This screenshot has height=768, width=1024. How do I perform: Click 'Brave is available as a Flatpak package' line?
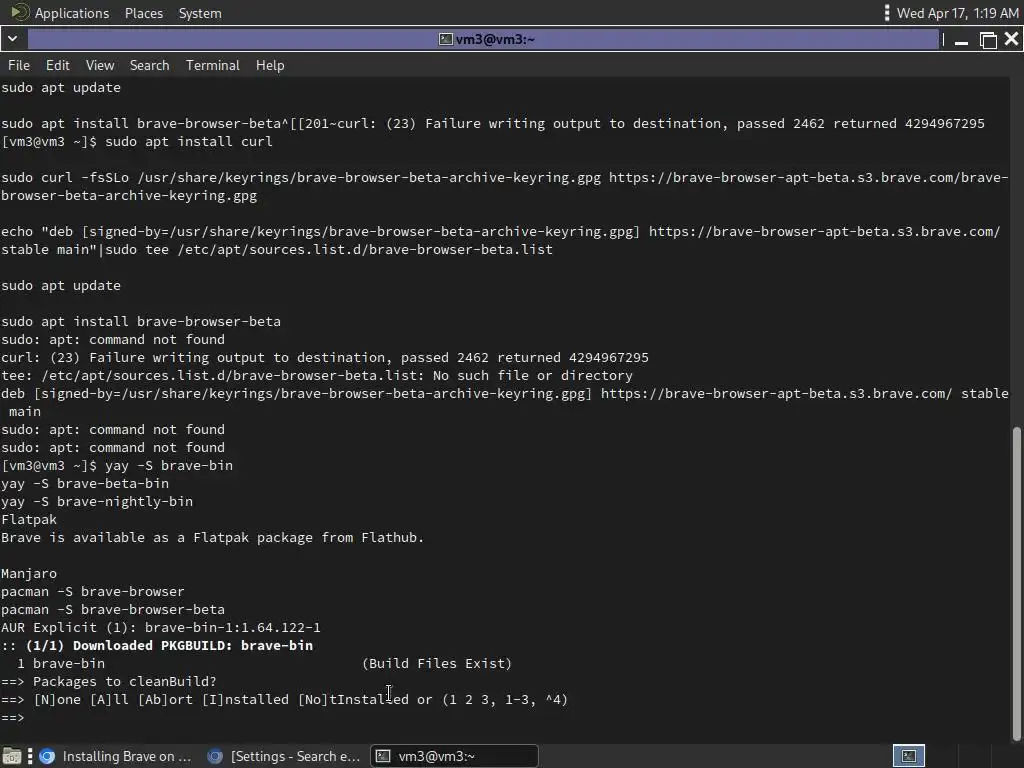pos(213,537)
